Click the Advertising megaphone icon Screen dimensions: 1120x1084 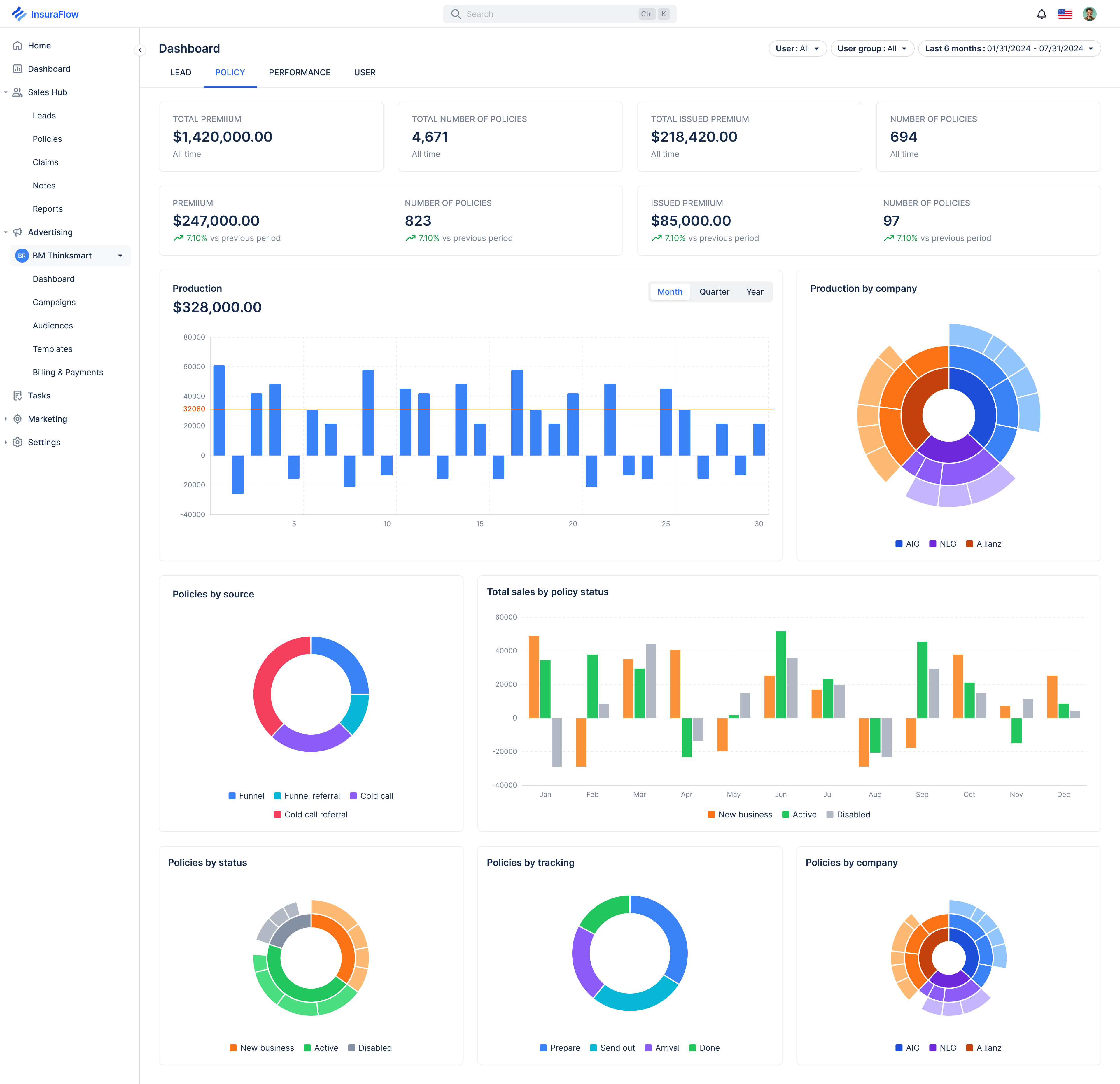18,232
